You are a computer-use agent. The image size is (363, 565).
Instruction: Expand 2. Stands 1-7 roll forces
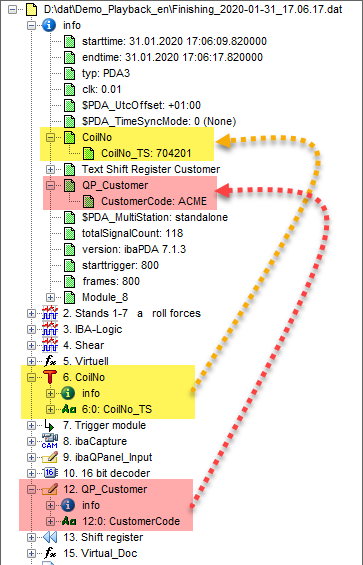pyautogui.click(x=31, y=313)
